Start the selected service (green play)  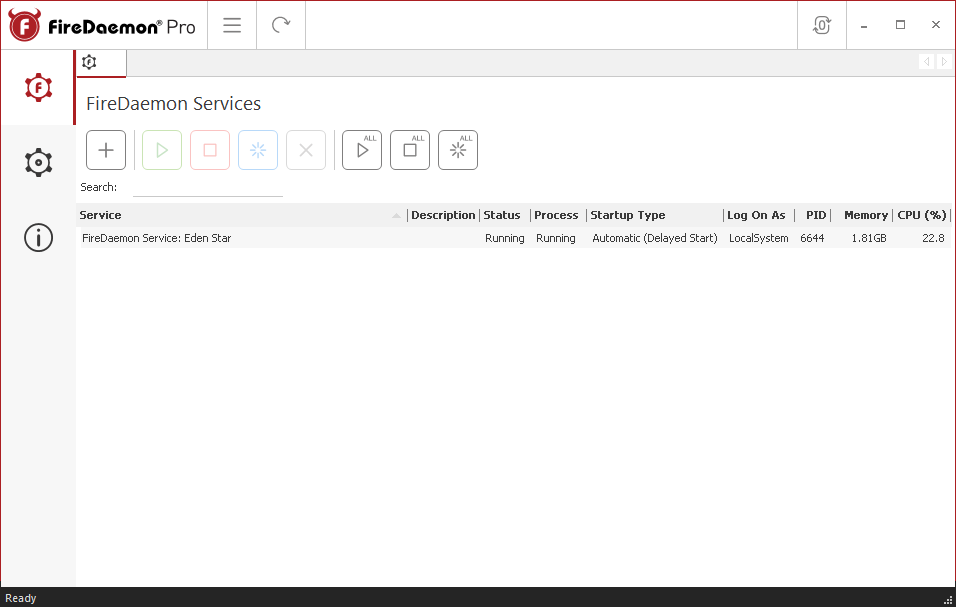[x=162, y=150]
